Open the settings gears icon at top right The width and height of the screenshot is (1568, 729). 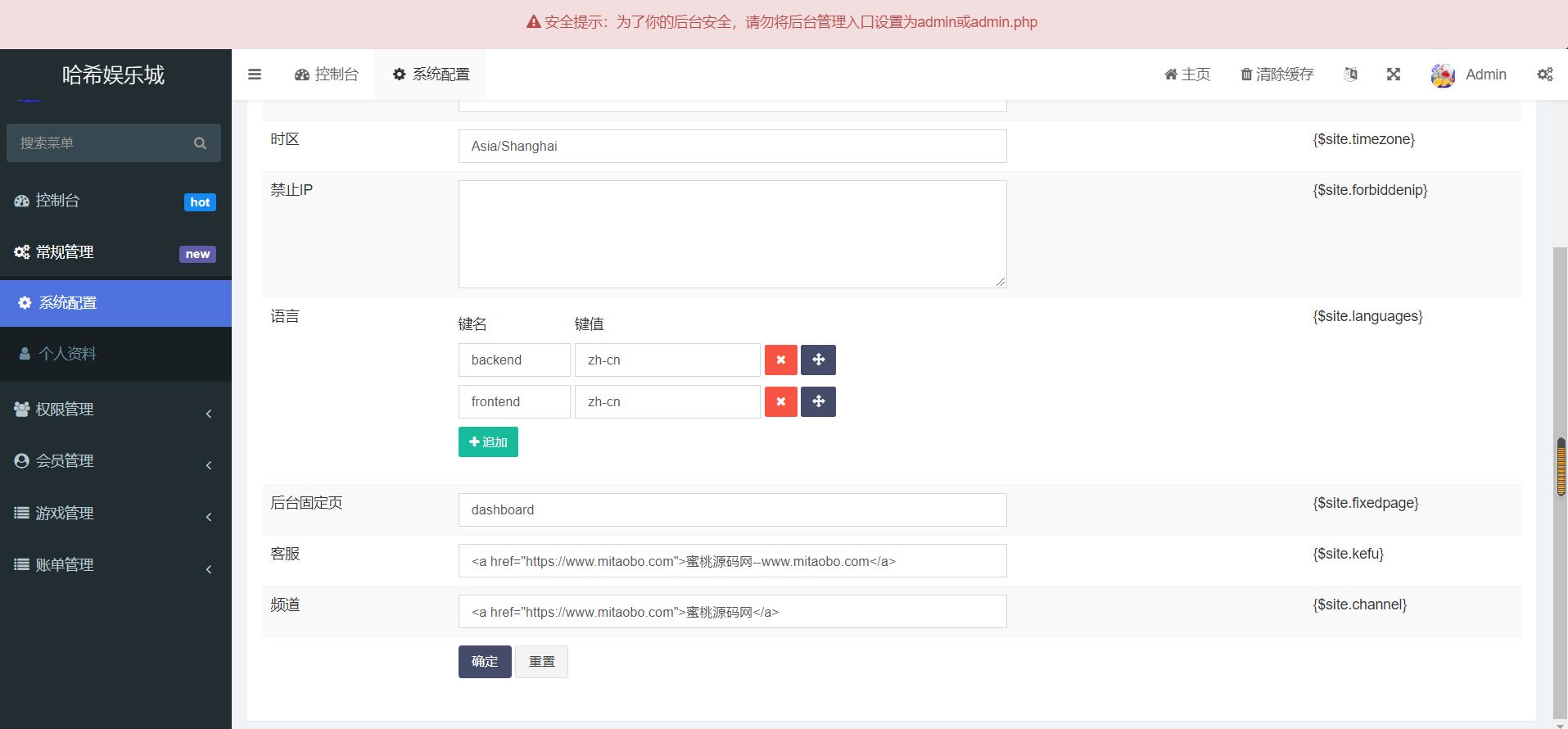(x=1544, y=75)
